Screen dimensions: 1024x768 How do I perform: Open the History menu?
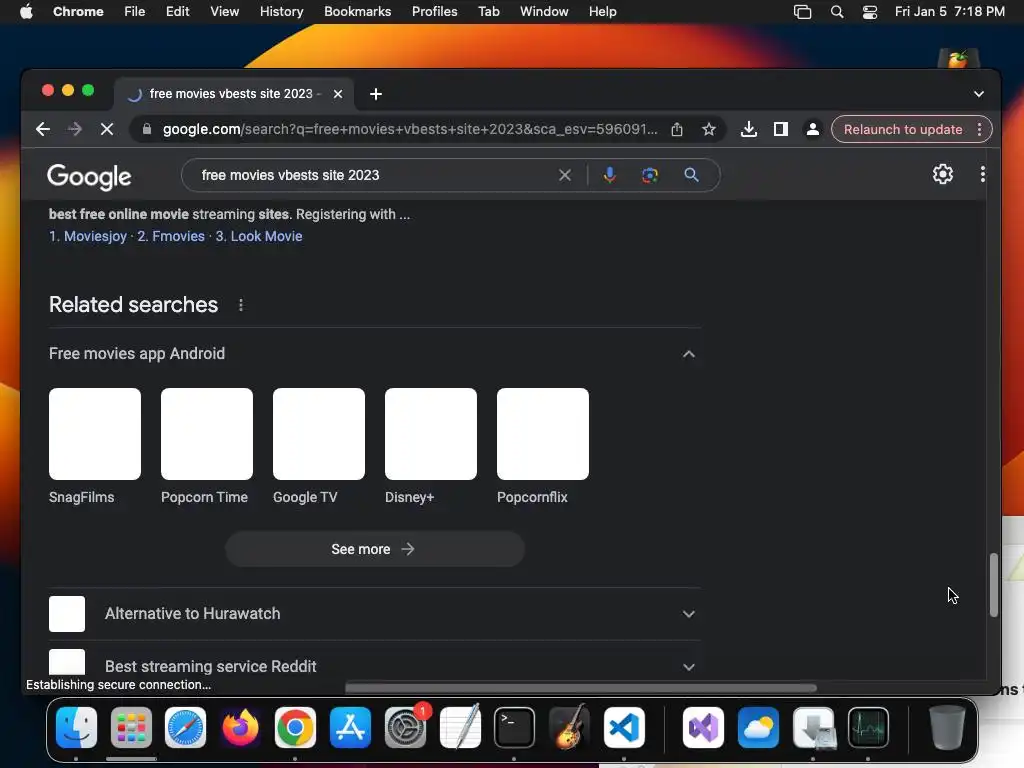tap(281, 12)
